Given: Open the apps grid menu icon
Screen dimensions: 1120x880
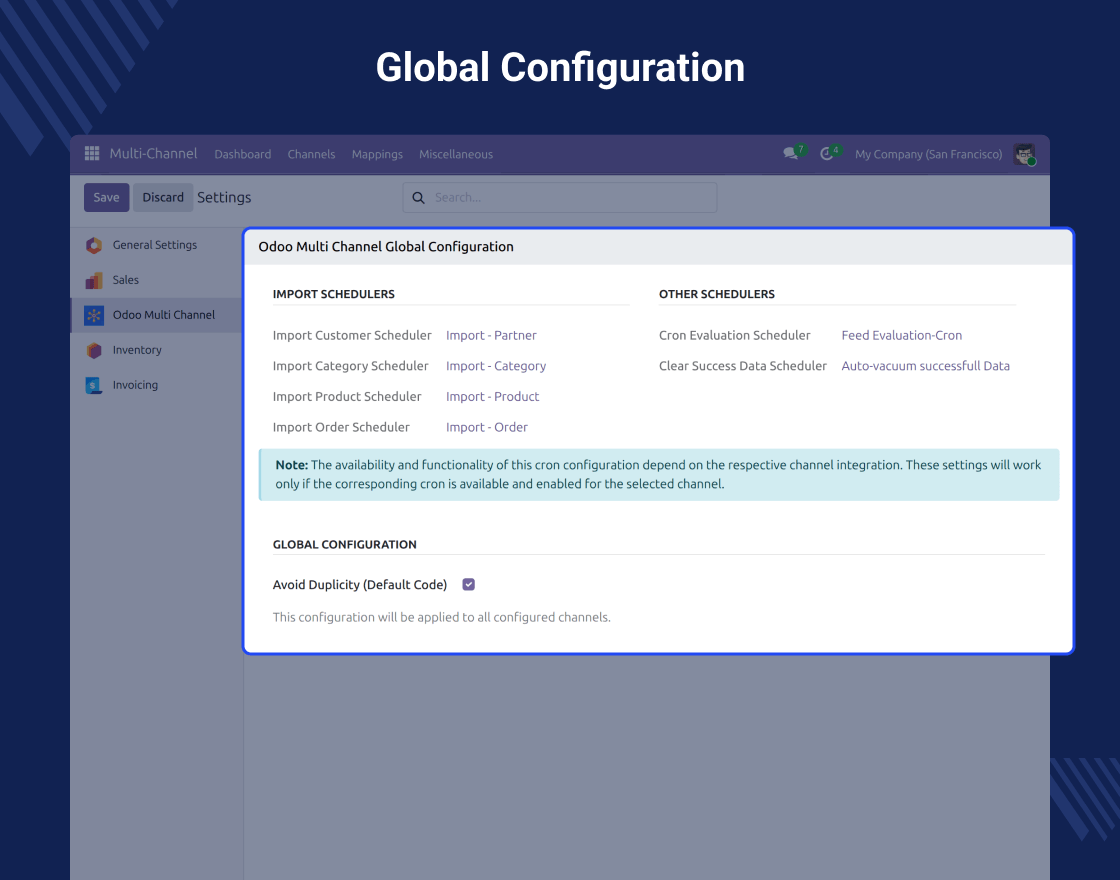Looking at the screenshot, I should [91, 154].
